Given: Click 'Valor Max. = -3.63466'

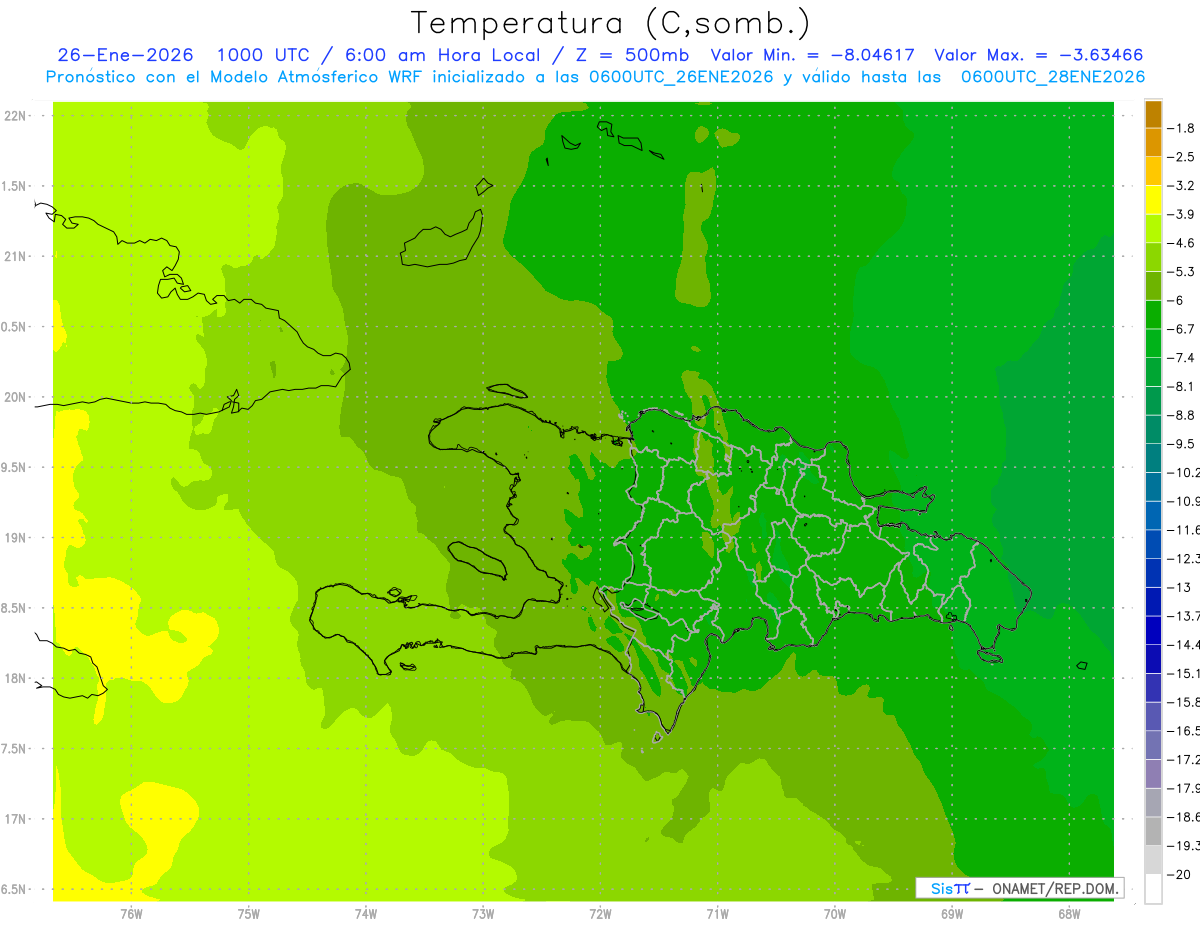Looking at the screenshot, I should click(1039, 55).
